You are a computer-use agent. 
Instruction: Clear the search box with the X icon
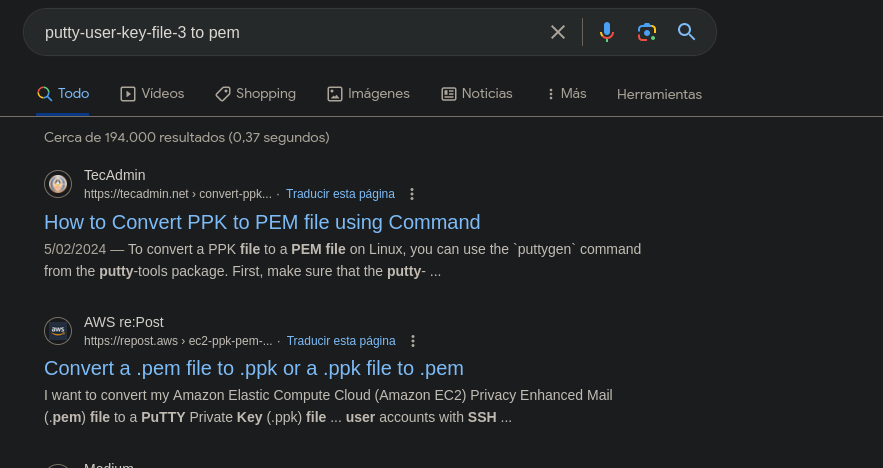coord(558,32)
